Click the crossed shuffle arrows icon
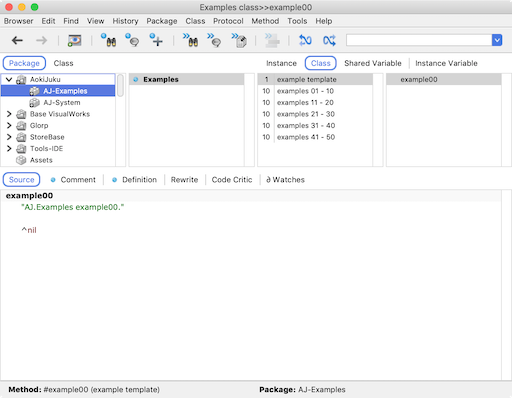 (x=329, y=40)
